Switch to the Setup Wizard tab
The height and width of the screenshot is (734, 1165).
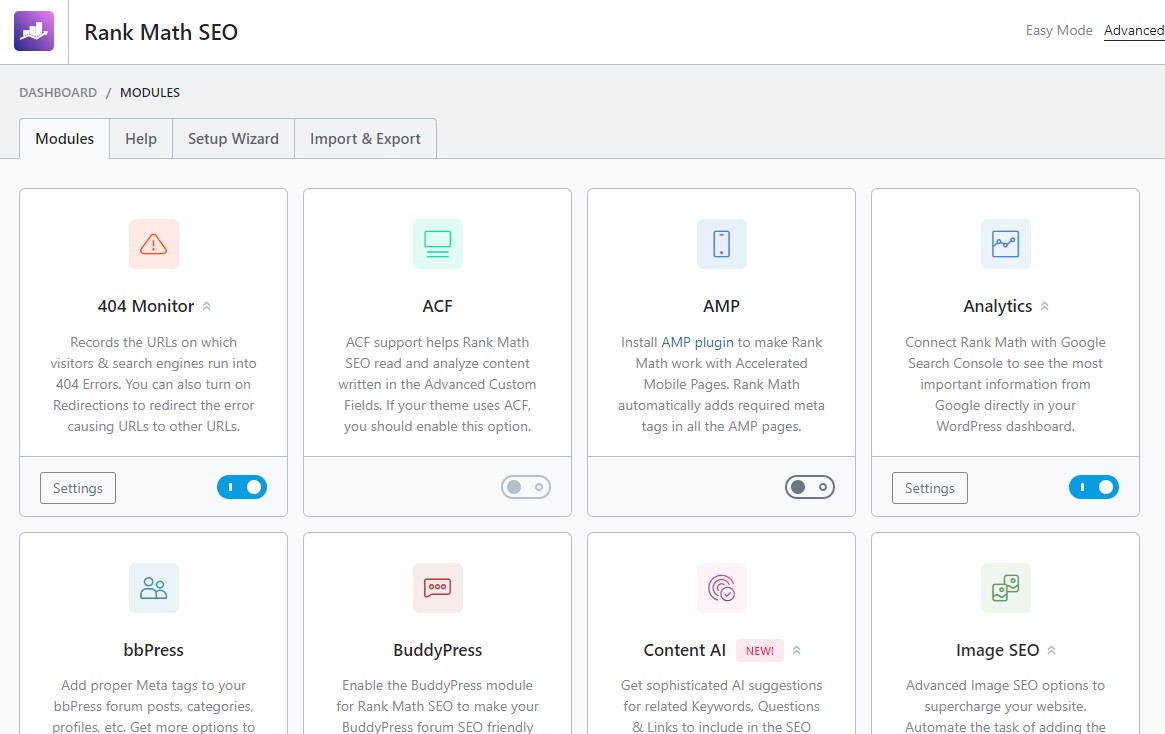233,139
